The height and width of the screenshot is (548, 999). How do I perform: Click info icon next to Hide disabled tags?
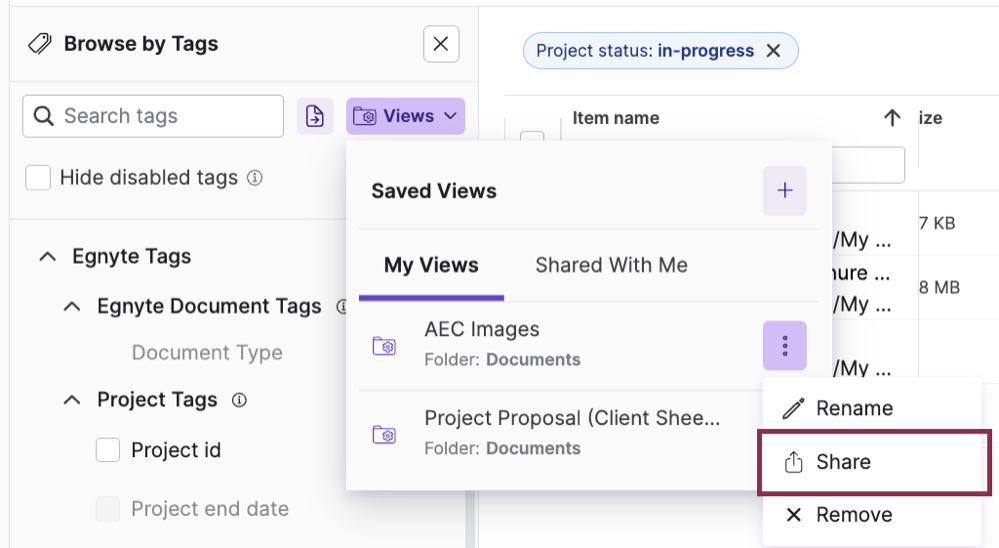point(255,178)
